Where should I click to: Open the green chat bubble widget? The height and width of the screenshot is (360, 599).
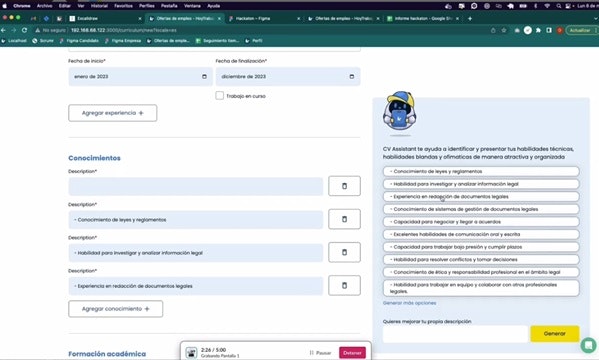click(x=589, y=345)
